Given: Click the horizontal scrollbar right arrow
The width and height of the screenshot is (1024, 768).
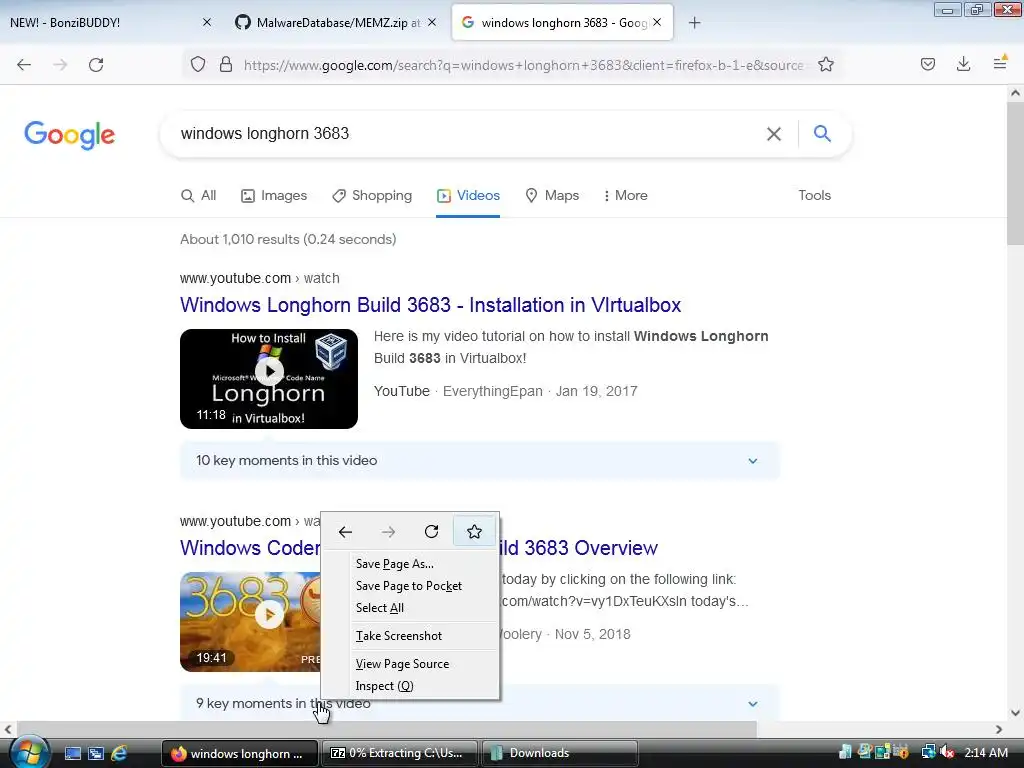Looking at the screenshot, I should coord(999,729).
